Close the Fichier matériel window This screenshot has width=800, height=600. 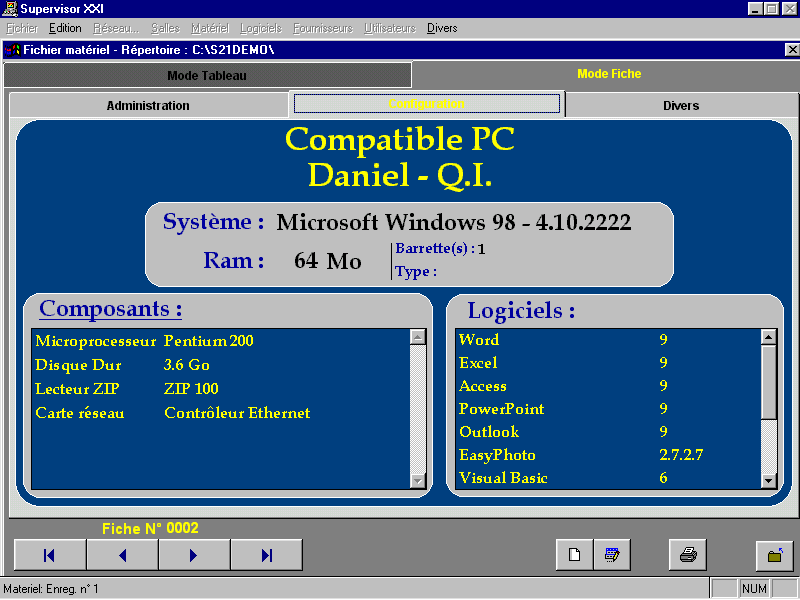792,49
